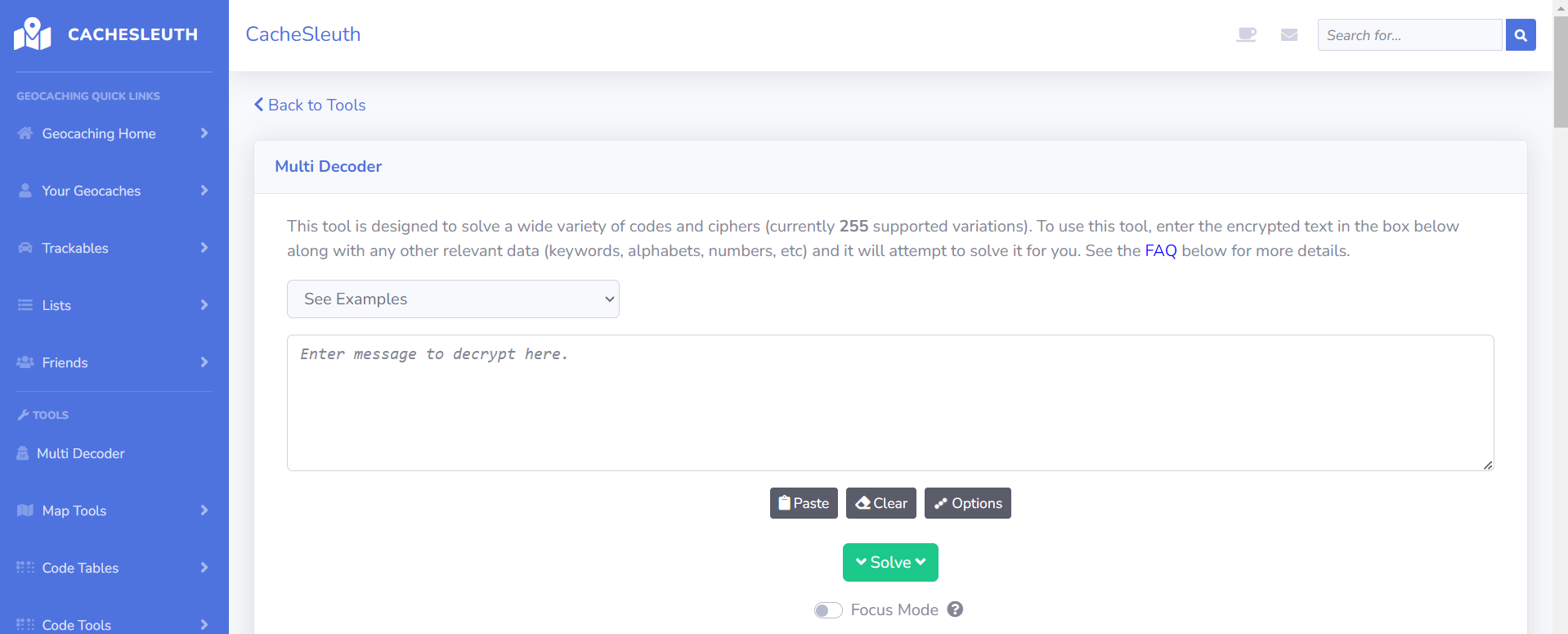The height and width of the screenshot is (634, 1568).
Task: Click the magnifying glass search button
Action: click(1521, 35)
